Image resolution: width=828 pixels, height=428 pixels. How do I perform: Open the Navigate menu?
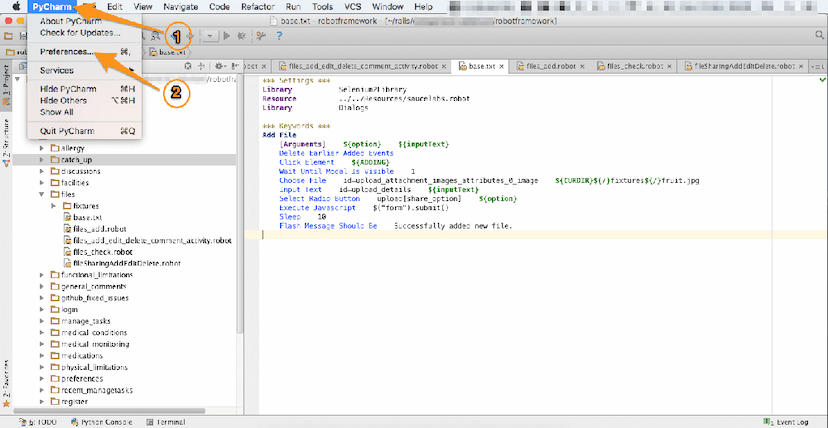point(181,7)
